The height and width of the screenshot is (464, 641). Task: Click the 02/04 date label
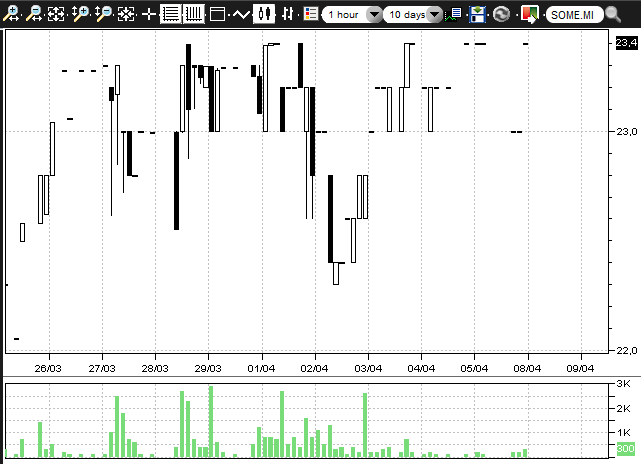pos(314,368)
